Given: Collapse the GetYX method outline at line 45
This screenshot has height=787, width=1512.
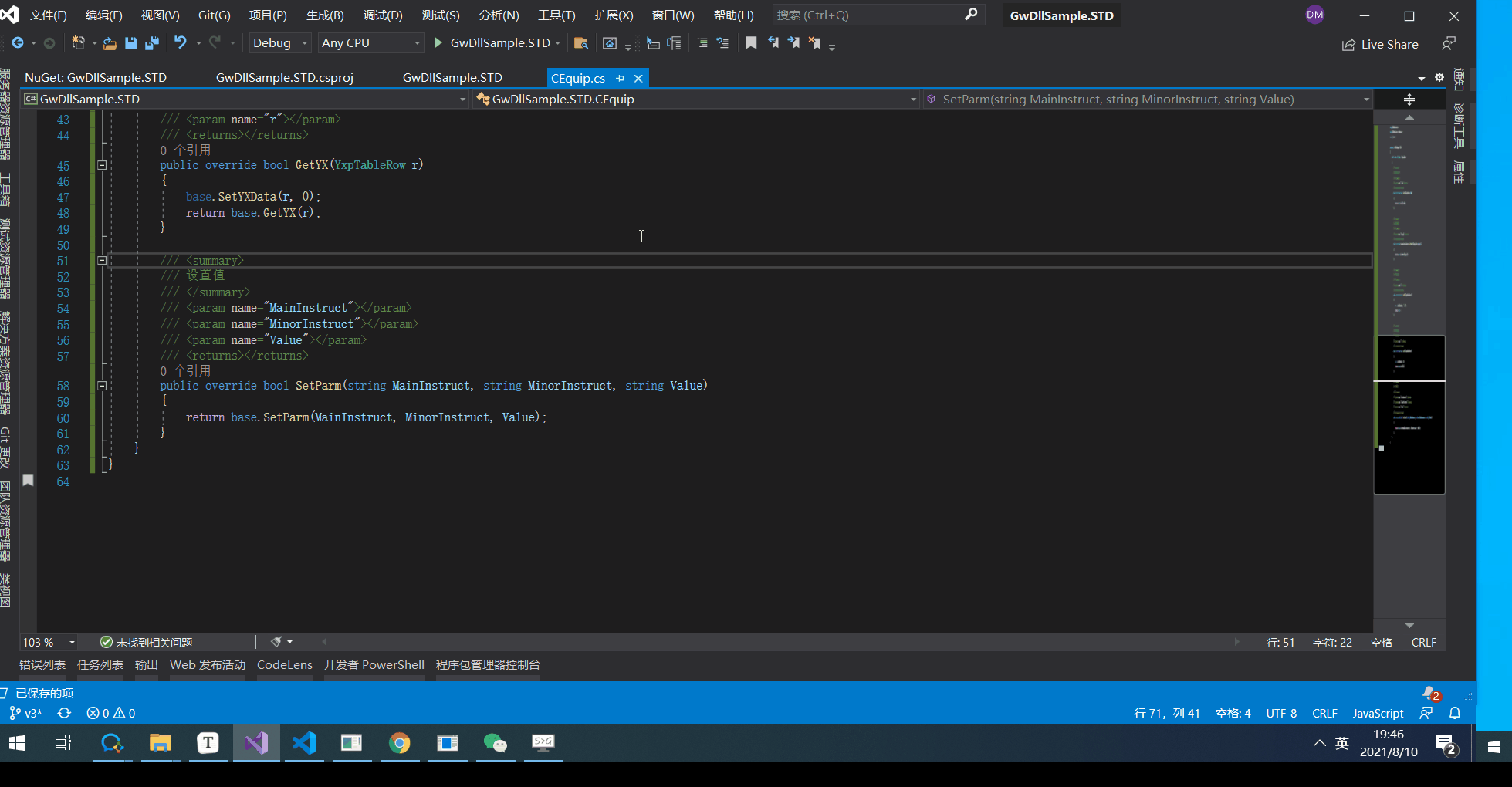Looking at the screenshot, I should point(102,165).
